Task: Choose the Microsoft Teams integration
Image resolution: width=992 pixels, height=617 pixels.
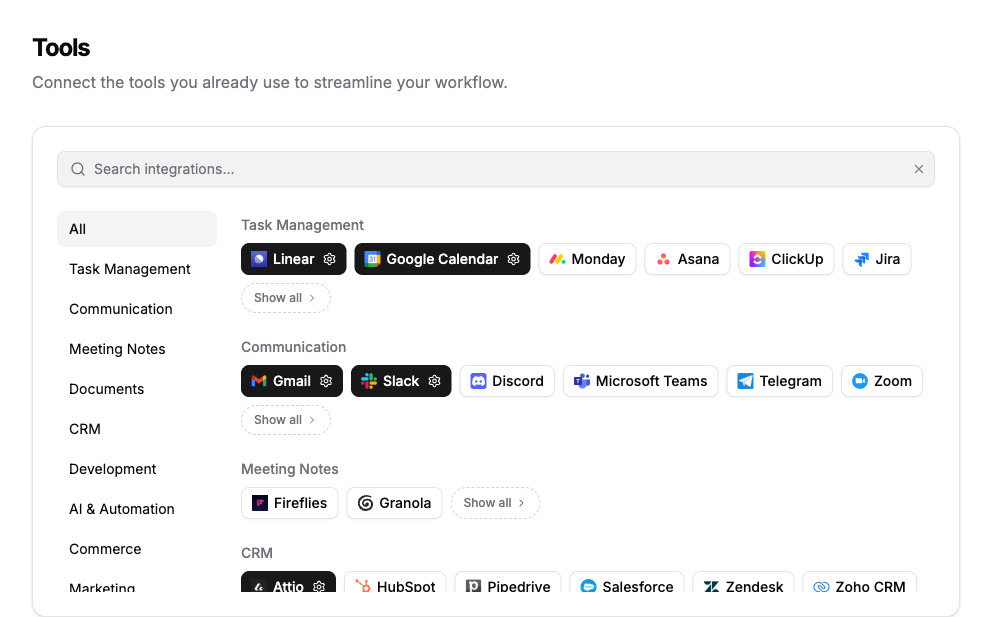Action: [640, 381]
